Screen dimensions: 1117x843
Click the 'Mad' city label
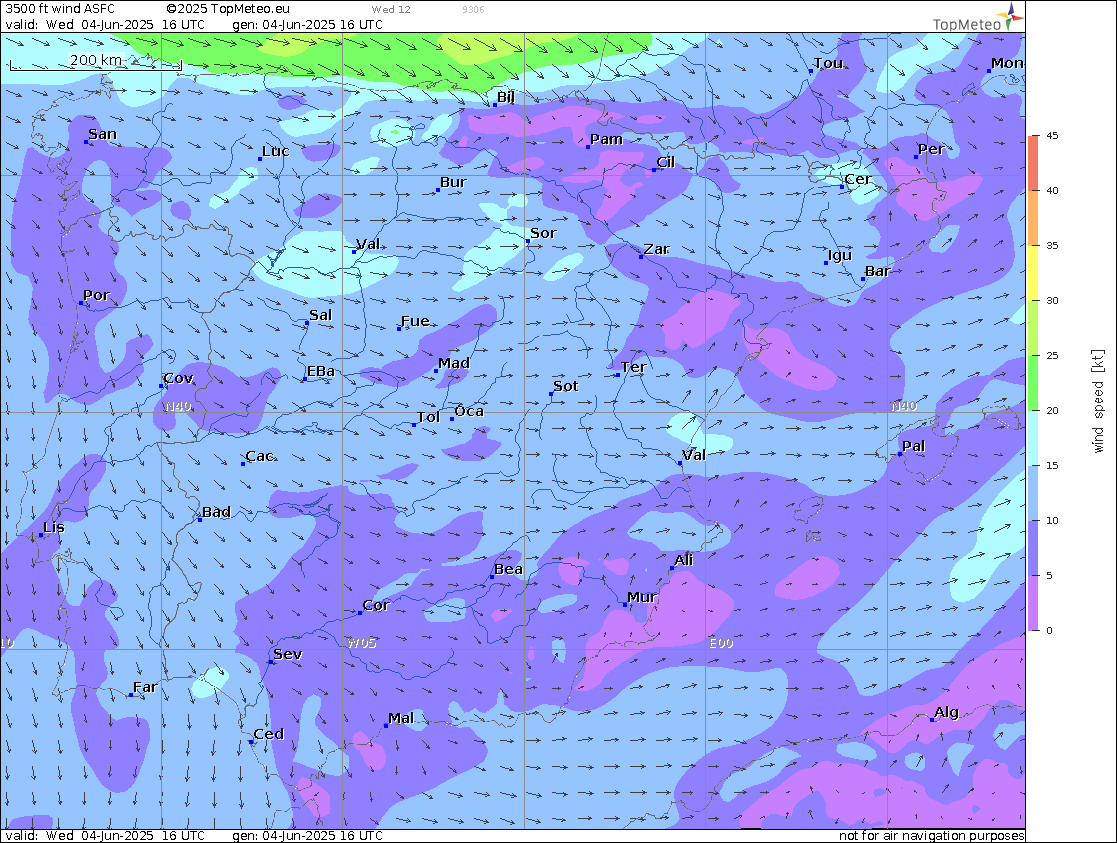click(x=454, y=363)
